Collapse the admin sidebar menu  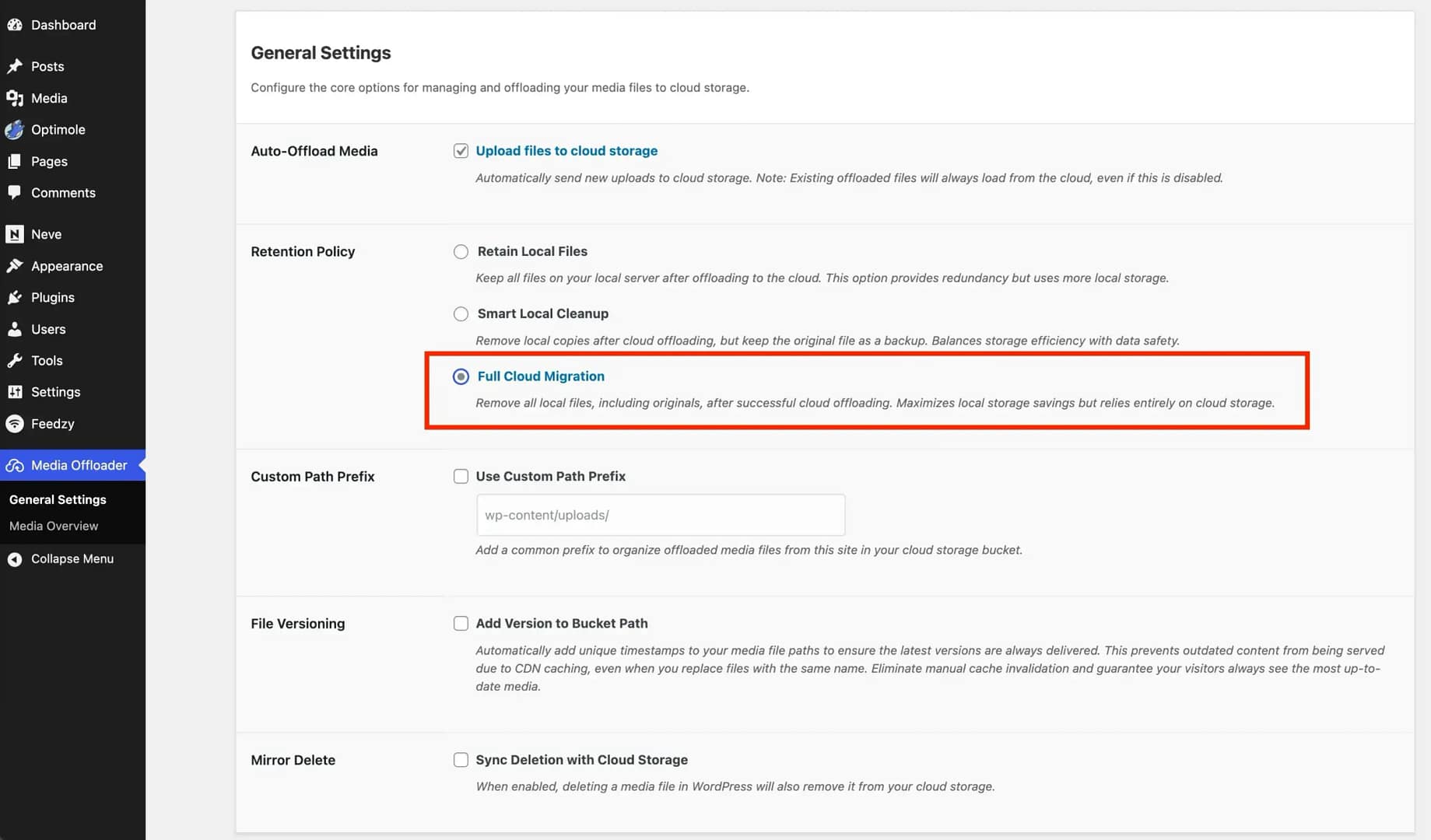tap(72, 559)
